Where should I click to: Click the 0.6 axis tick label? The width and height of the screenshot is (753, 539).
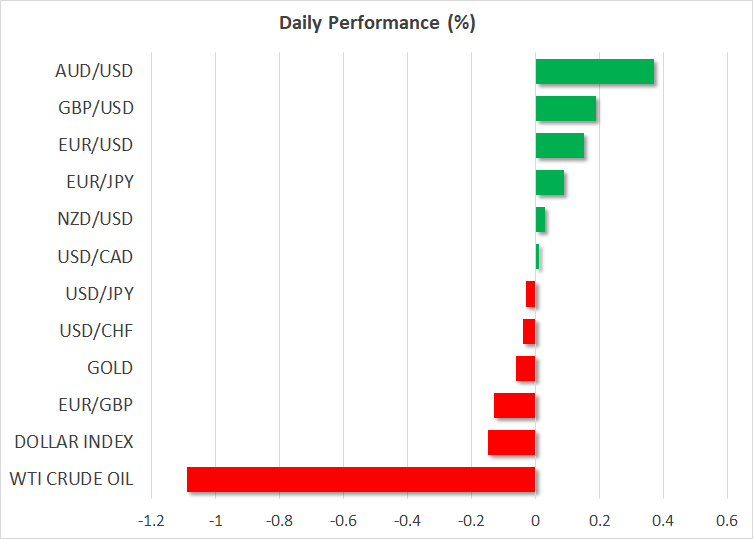point(727,521)
